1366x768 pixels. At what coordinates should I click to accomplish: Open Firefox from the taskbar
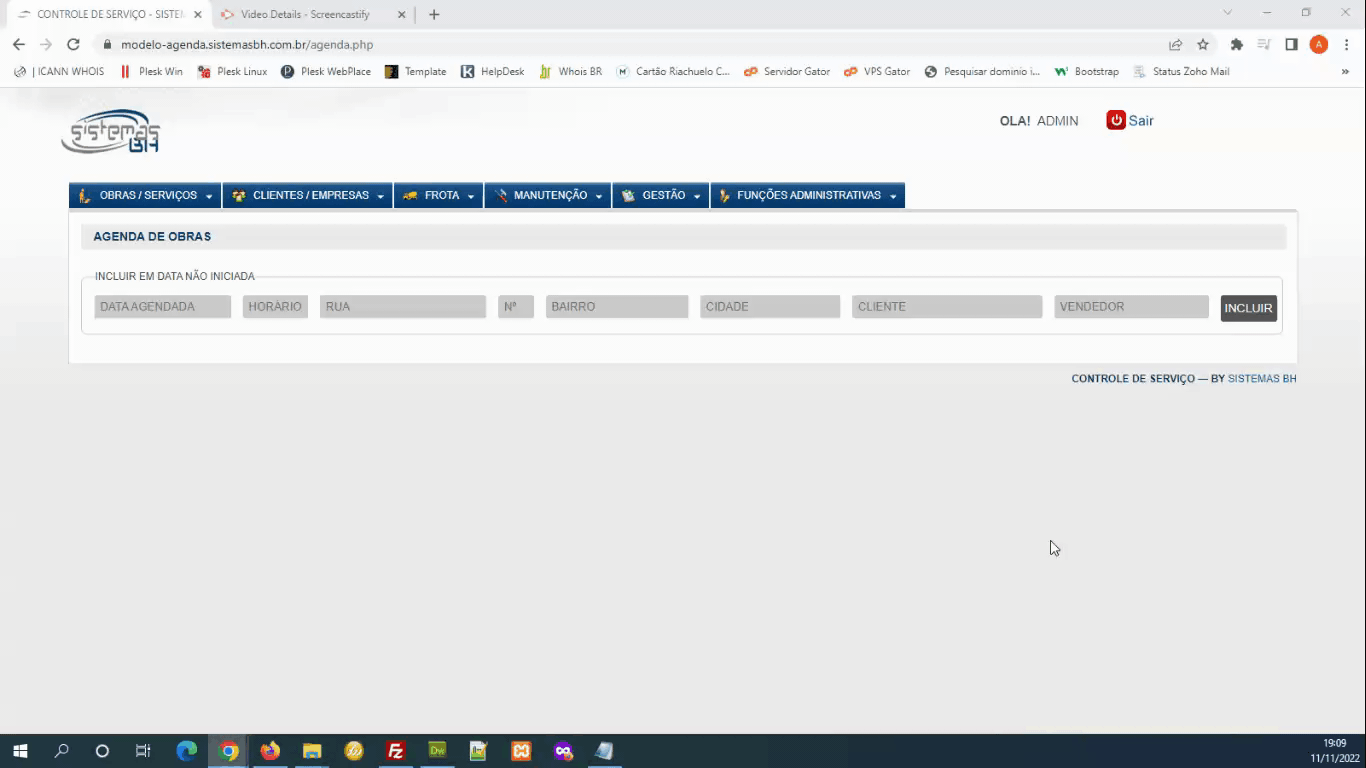(270, 751)
